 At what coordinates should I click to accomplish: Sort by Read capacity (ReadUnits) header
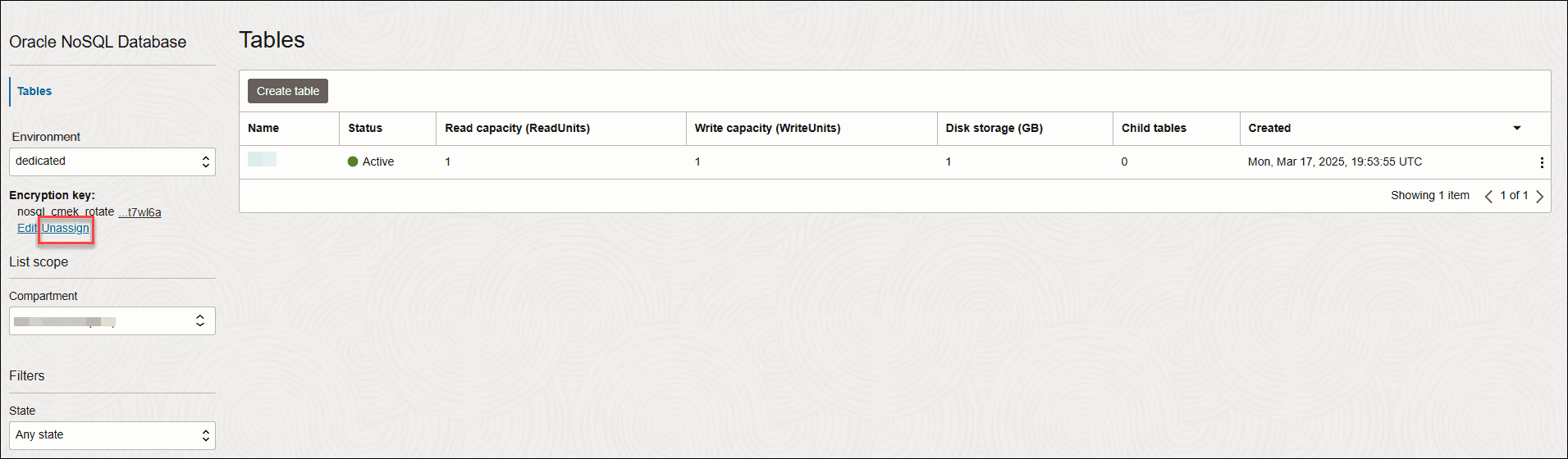tap(517, 128)
